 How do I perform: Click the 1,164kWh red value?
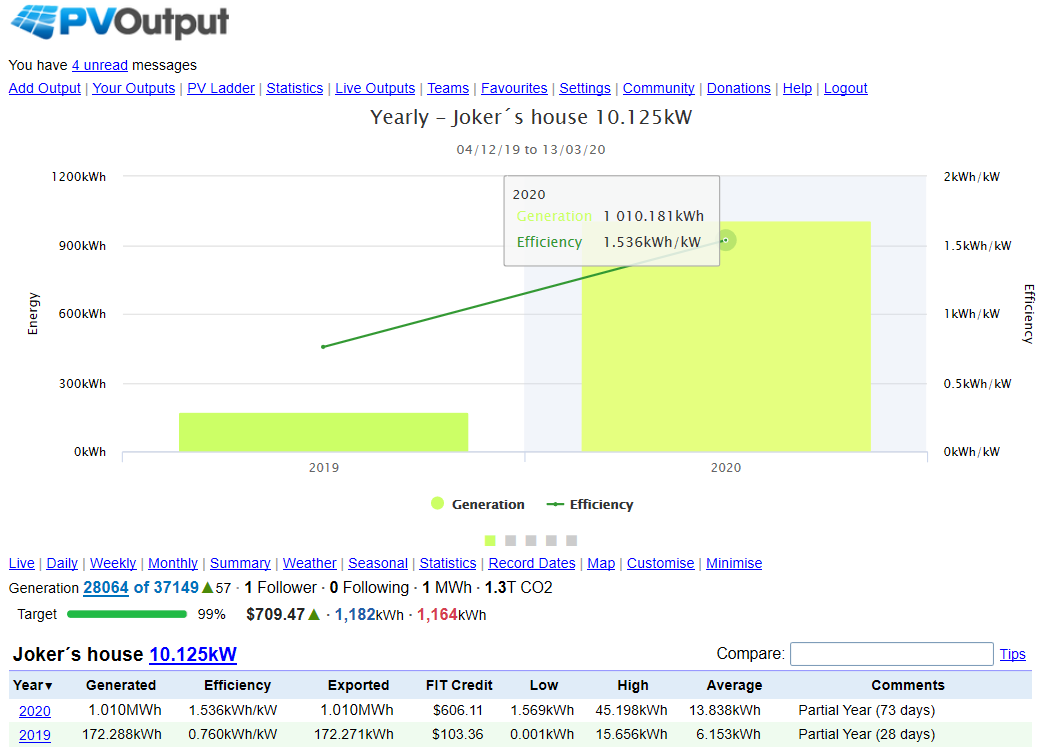[x=451, y=614]
